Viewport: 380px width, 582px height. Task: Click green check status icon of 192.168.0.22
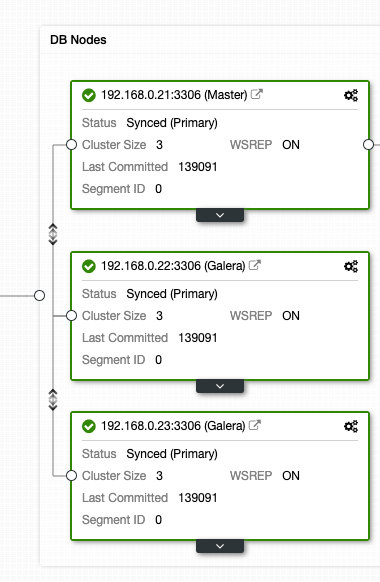89,266
